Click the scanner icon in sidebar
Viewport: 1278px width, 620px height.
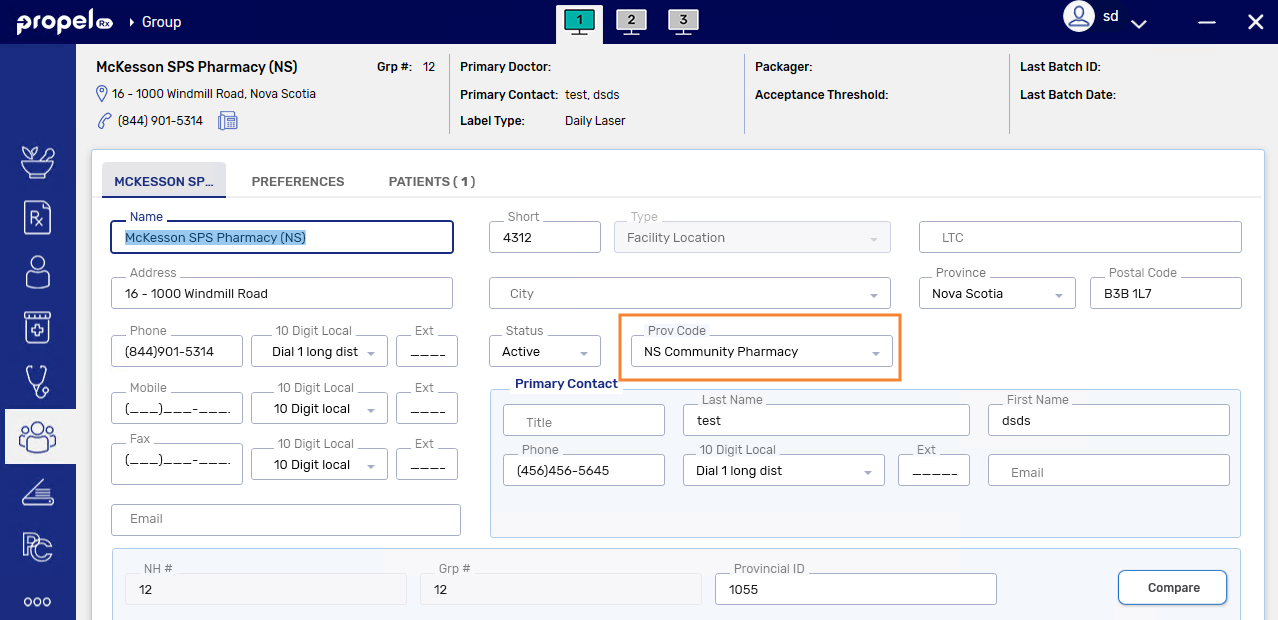38,492
